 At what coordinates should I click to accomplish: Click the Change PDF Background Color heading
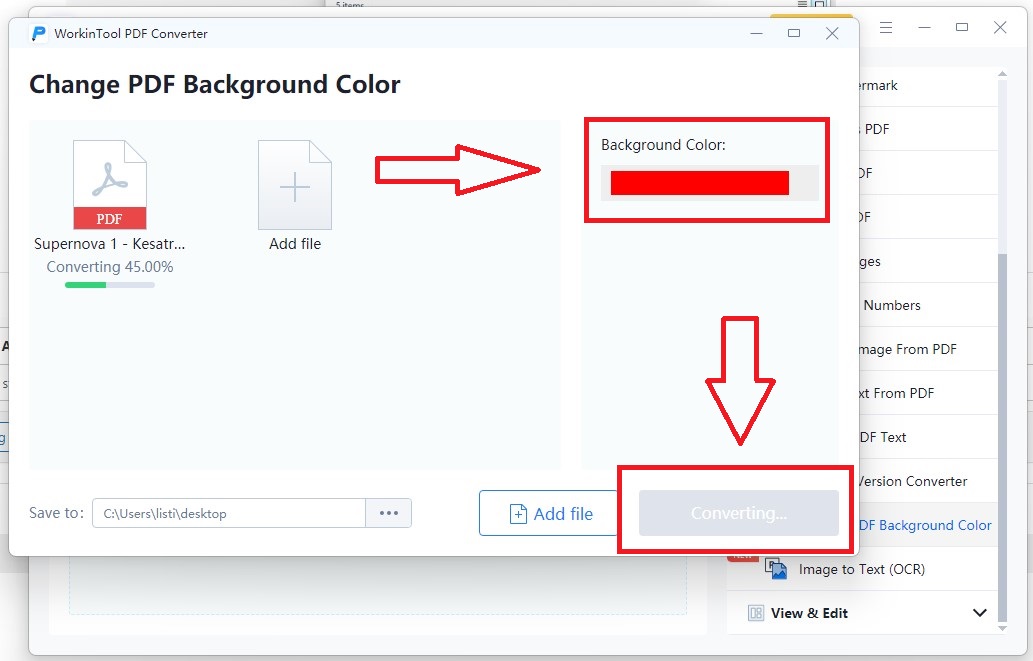point(215,85)
